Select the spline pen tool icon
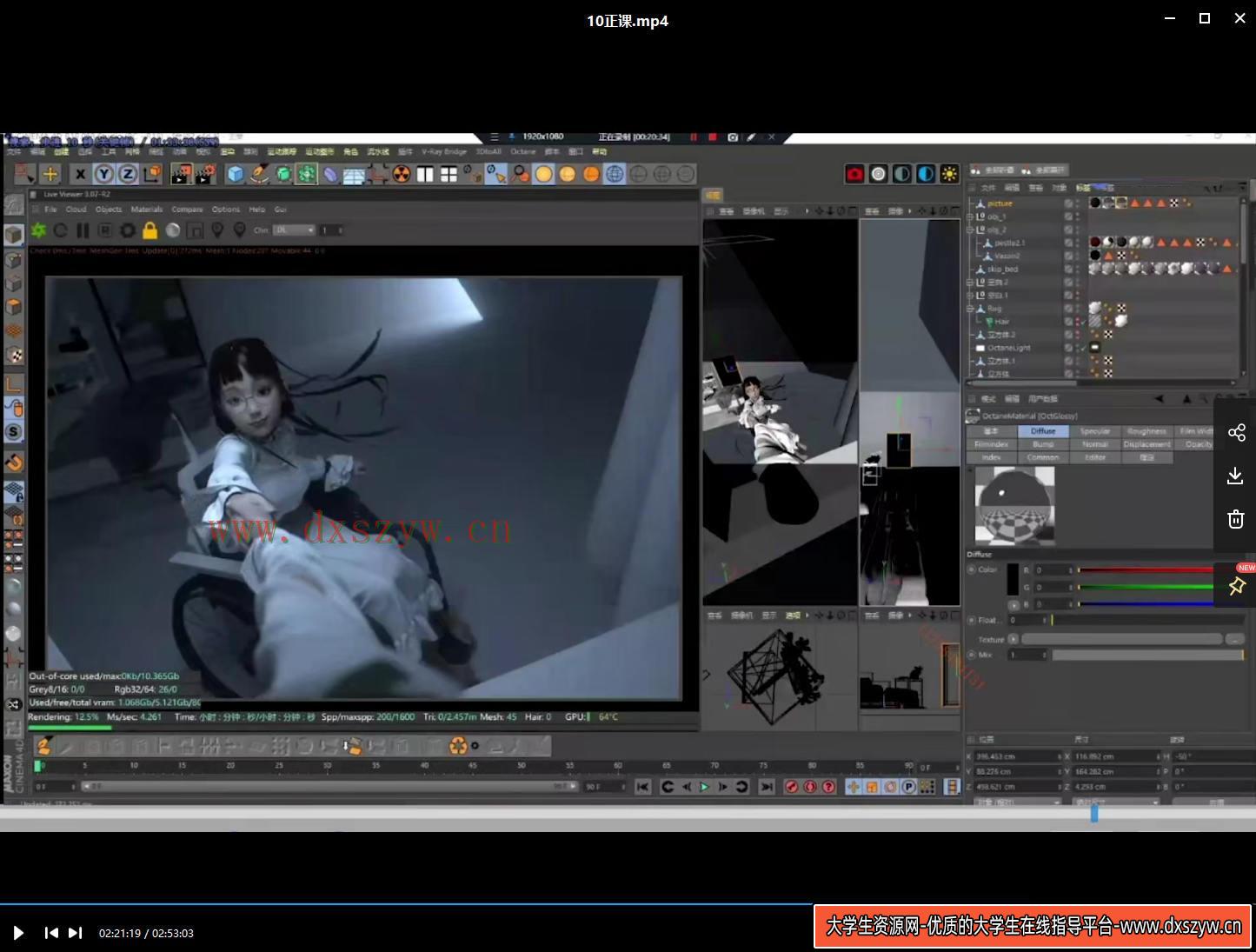 click(x=258, y=174)
